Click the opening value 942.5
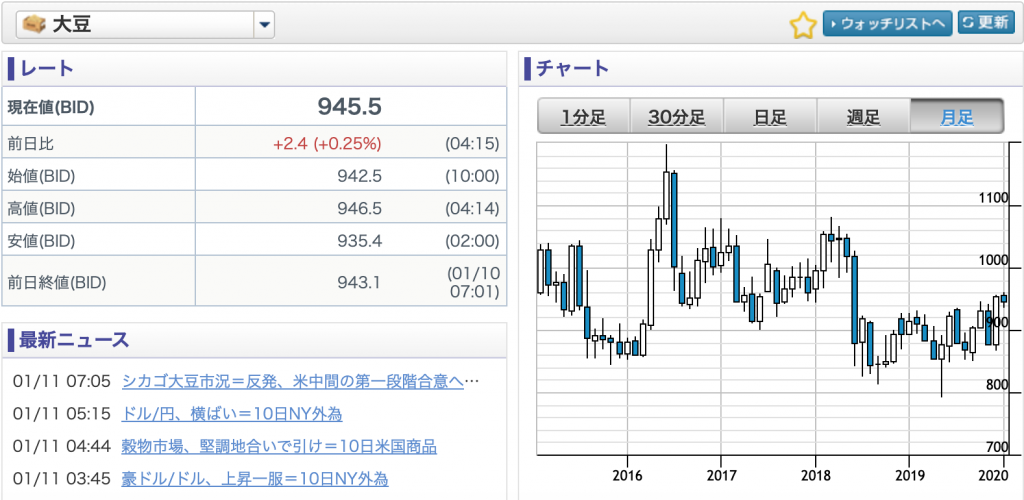1024x500 pixels. coord(360,176)
